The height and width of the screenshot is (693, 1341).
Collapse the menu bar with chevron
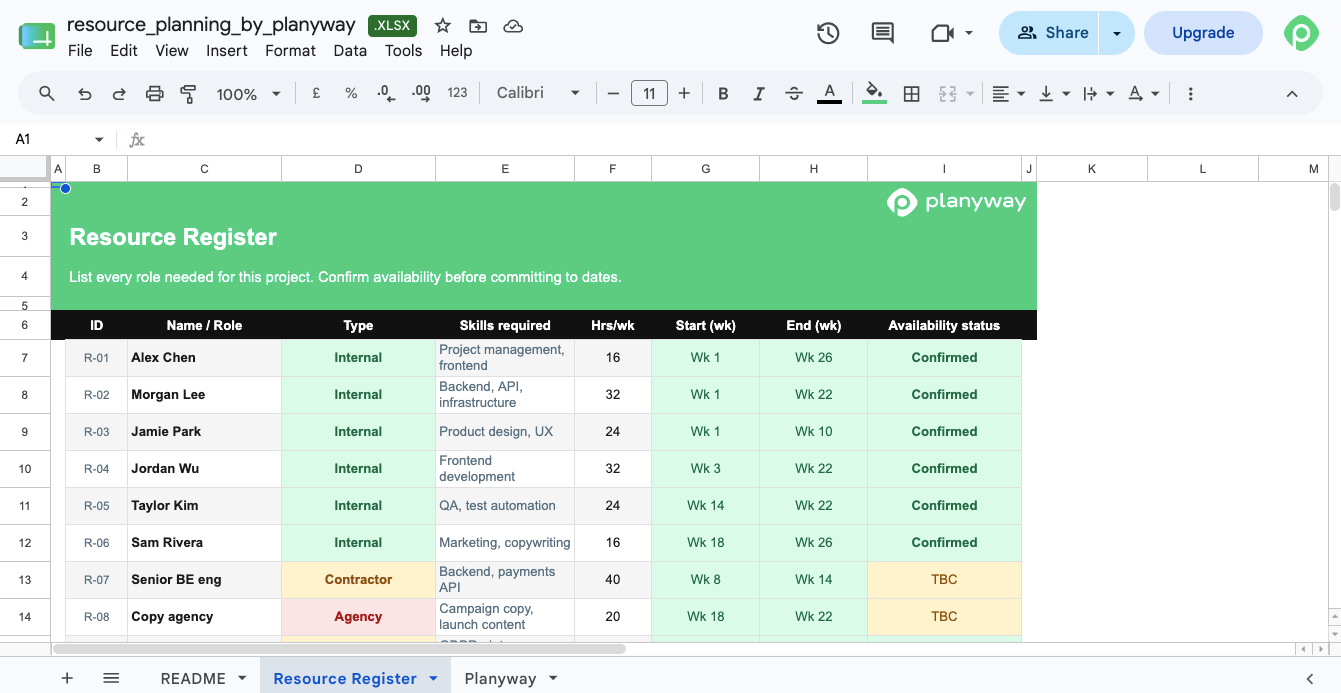(1292, 93)
